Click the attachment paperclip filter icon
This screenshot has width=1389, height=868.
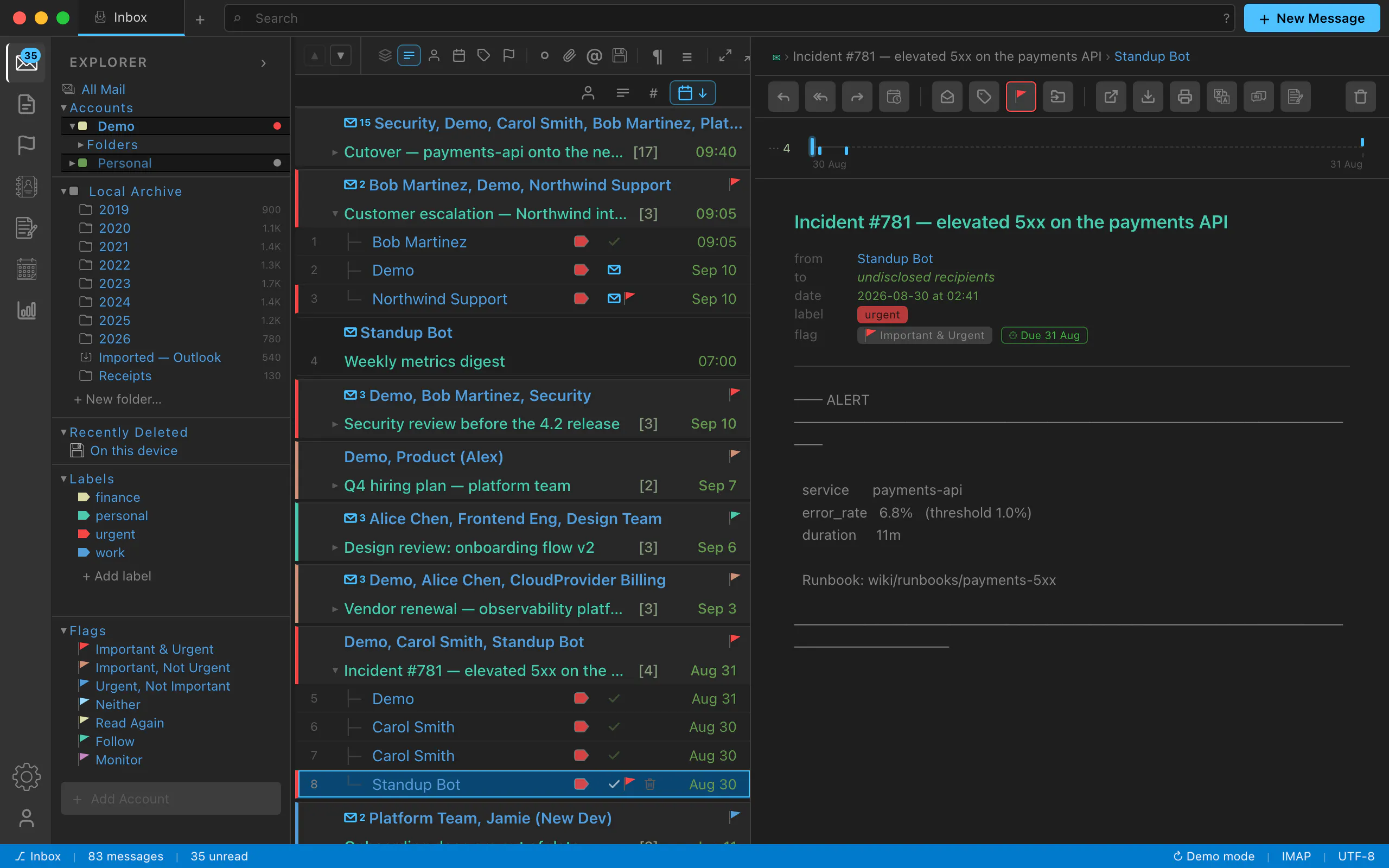point(569,56)
